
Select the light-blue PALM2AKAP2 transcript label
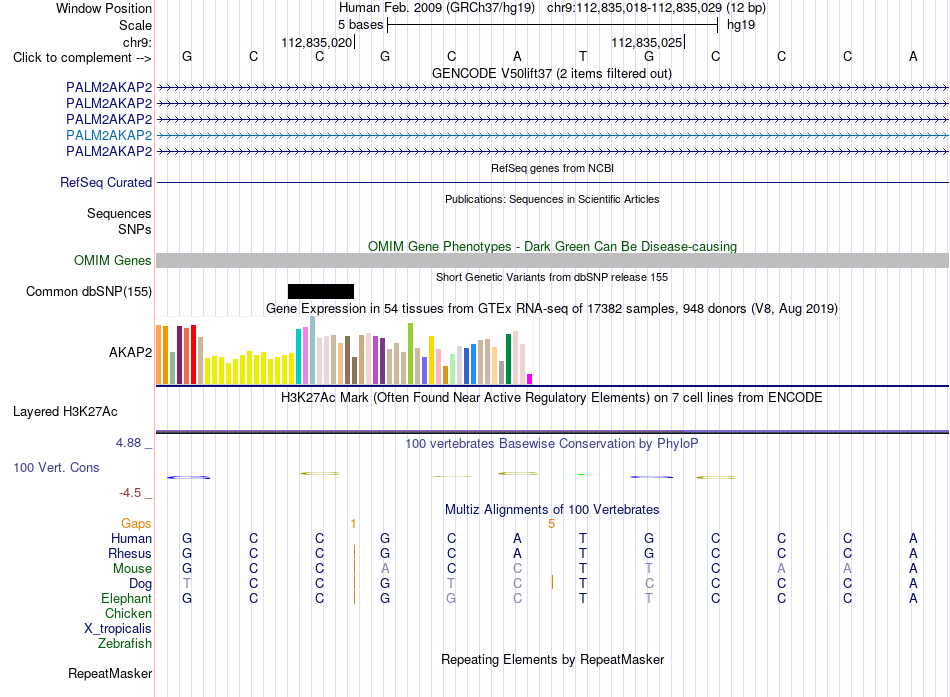[109, 135]
